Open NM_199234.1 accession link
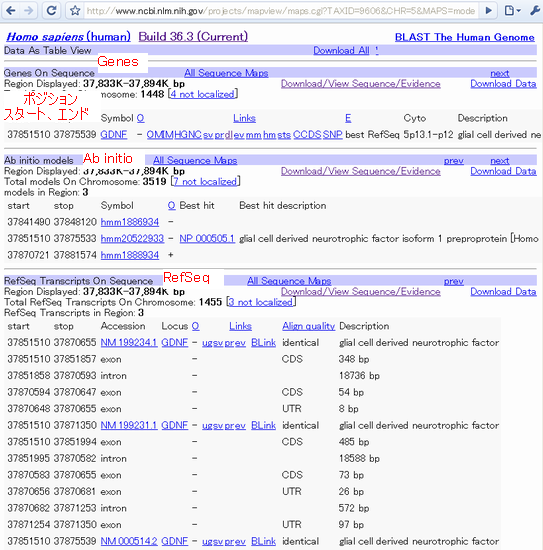This screenshot has width=543, height=550. [129, 342]
